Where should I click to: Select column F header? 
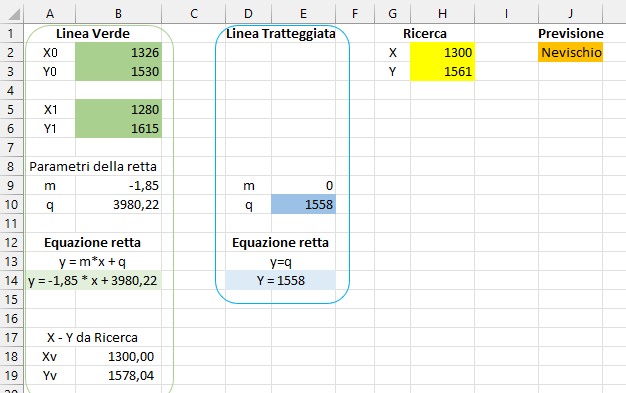(x=355, y=14)
